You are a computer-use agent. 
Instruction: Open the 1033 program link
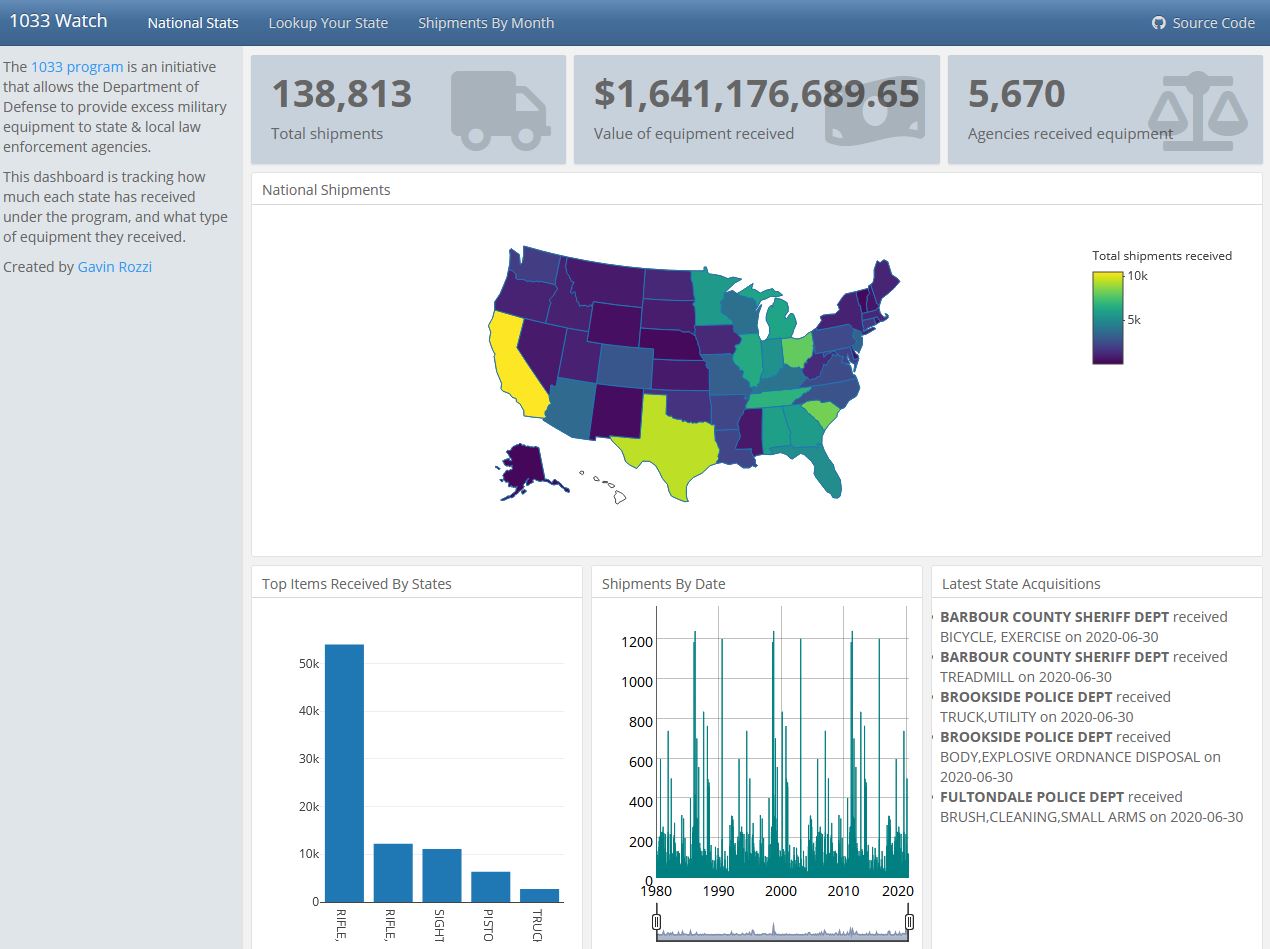(77, 67)
